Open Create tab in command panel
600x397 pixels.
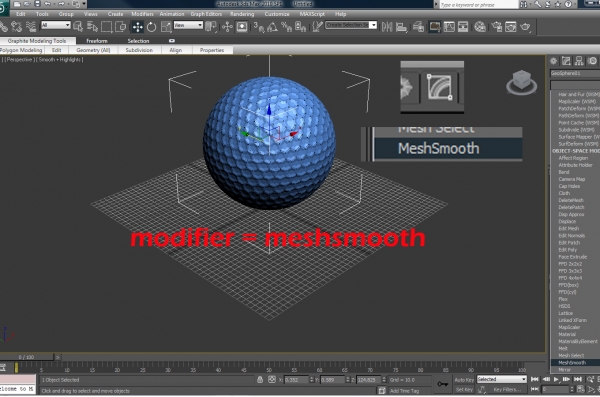coord(553,61)
